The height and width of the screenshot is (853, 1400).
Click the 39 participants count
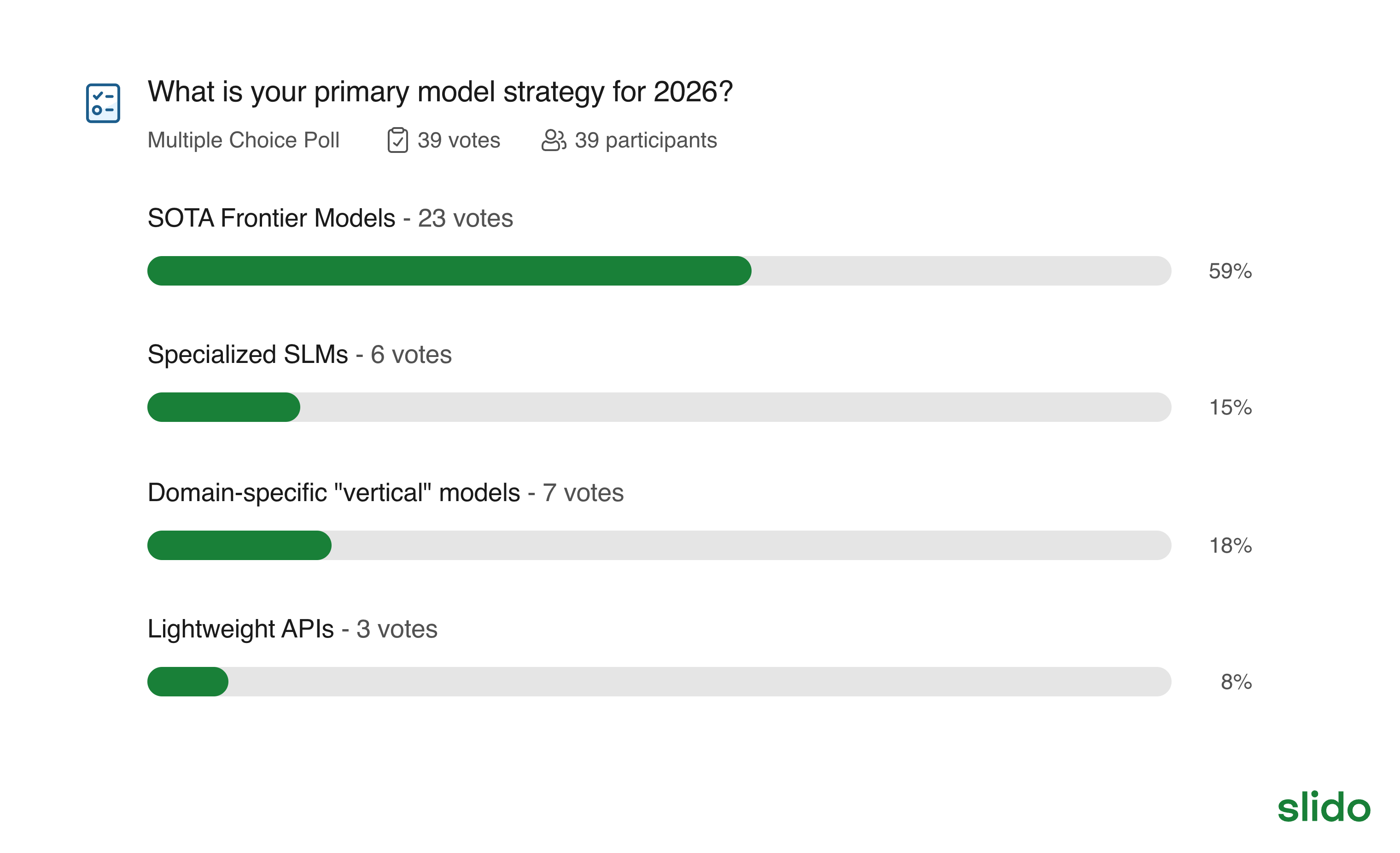(646, 140)
